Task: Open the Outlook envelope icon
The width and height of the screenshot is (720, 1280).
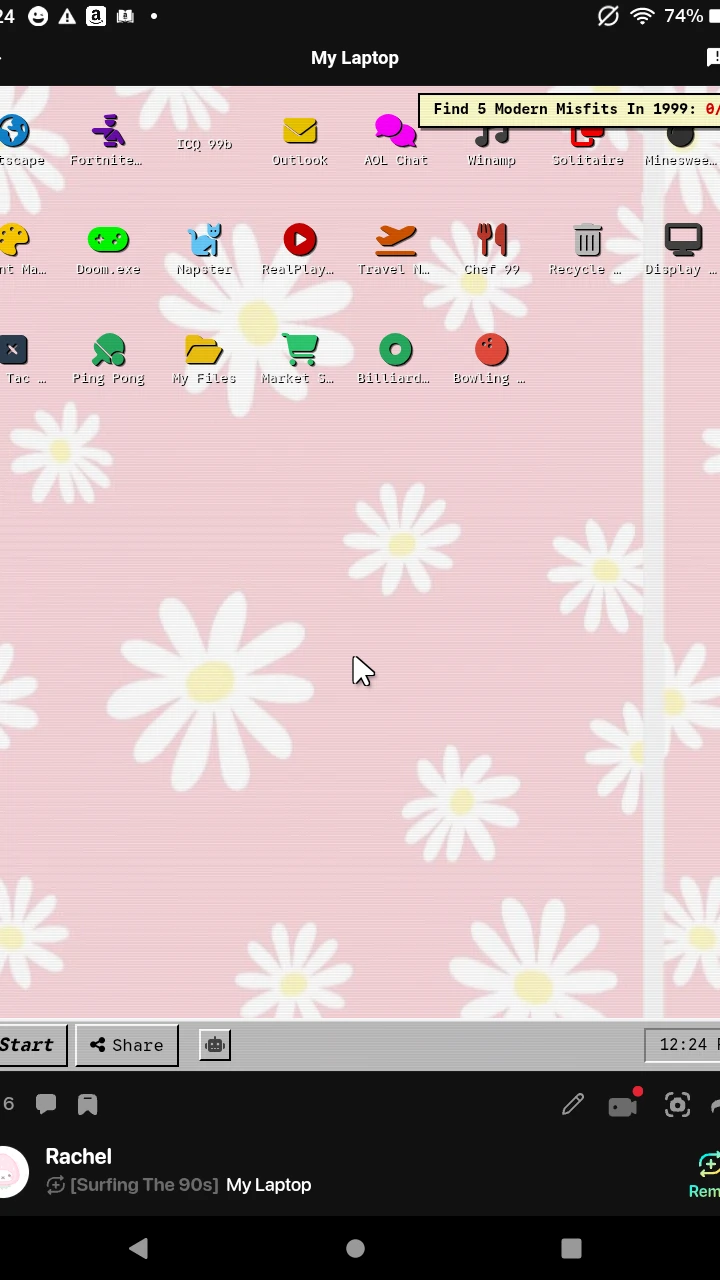Action: [300, 131]
